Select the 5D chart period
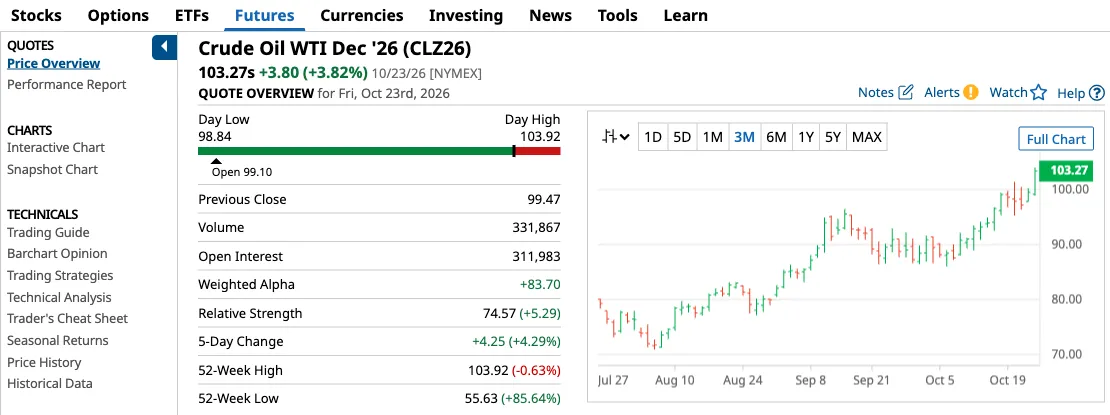The image size is (1110, 415). 682,137
